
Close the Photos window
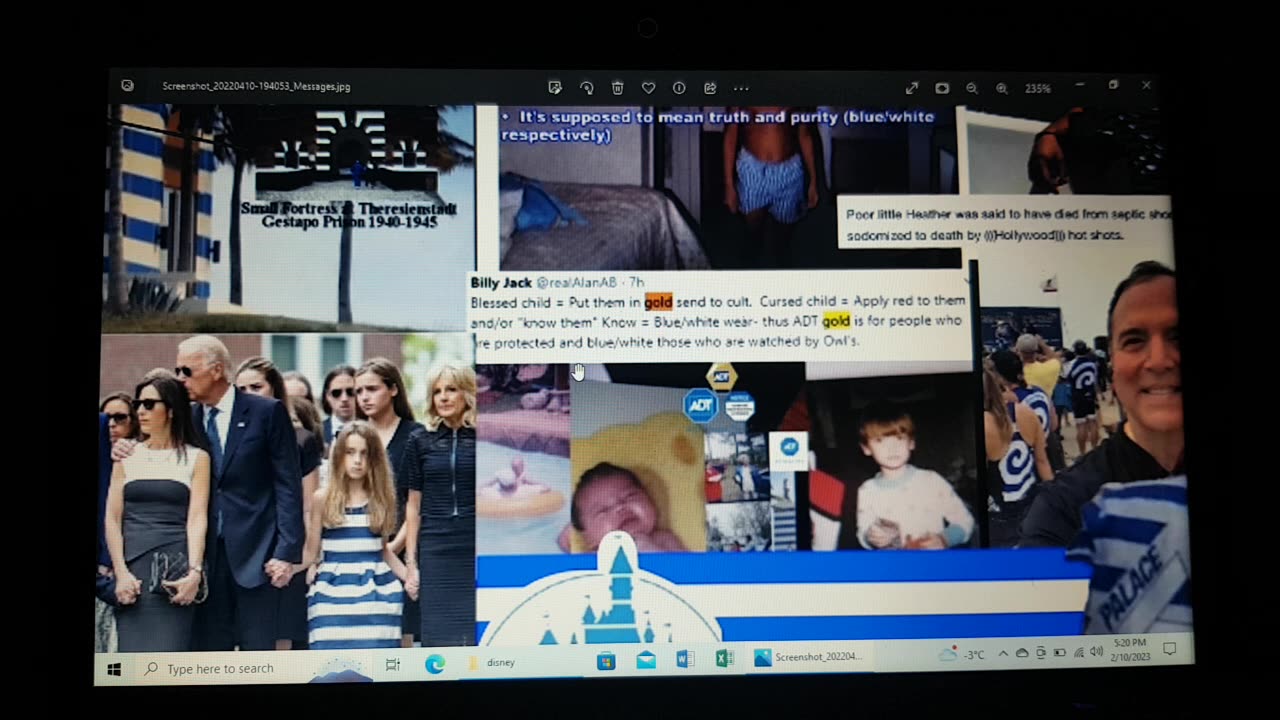click(1146, 86)
